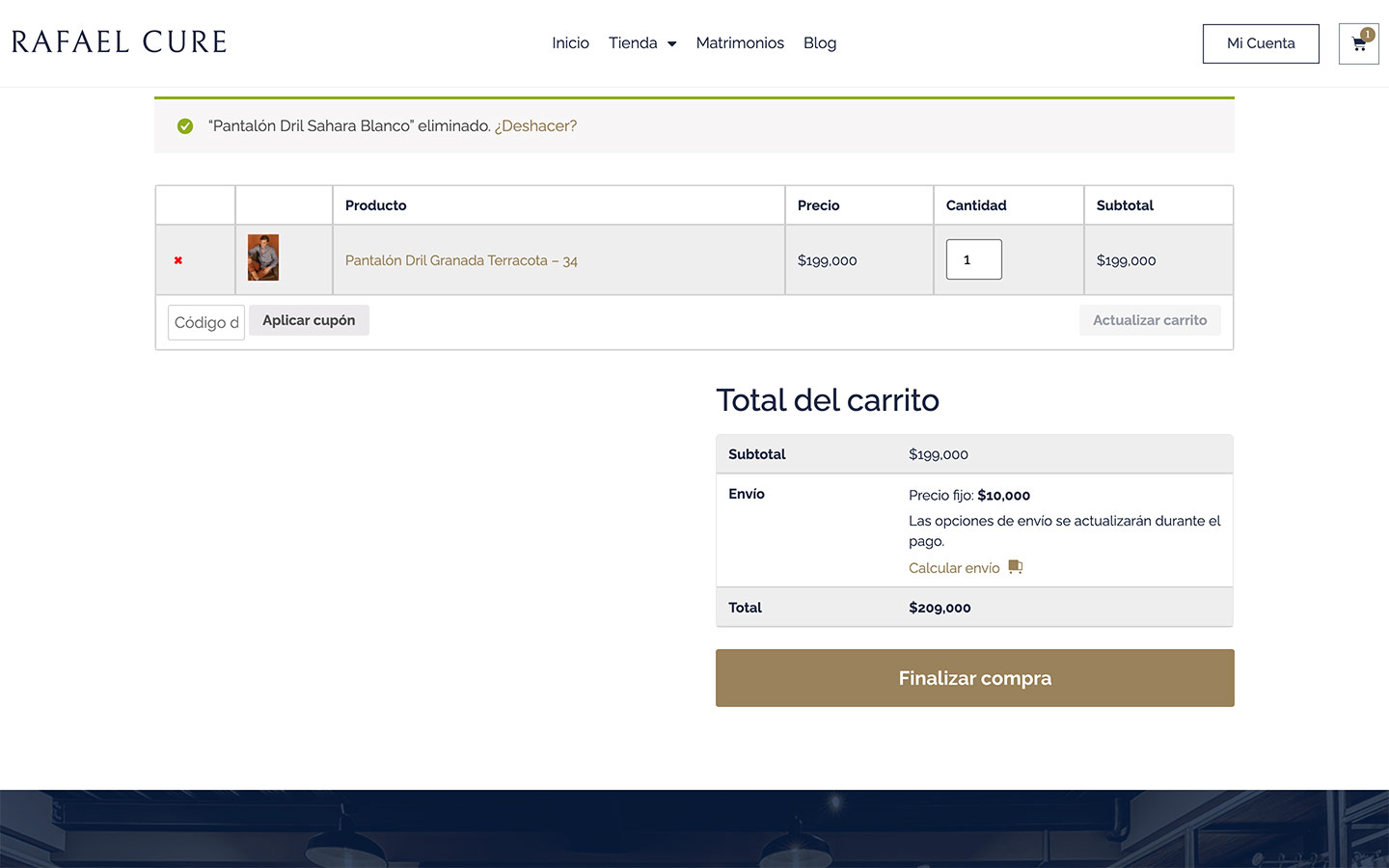Click the Cantidad quantity field
This screenshot has height=868, width=1389.
point(973,259)
